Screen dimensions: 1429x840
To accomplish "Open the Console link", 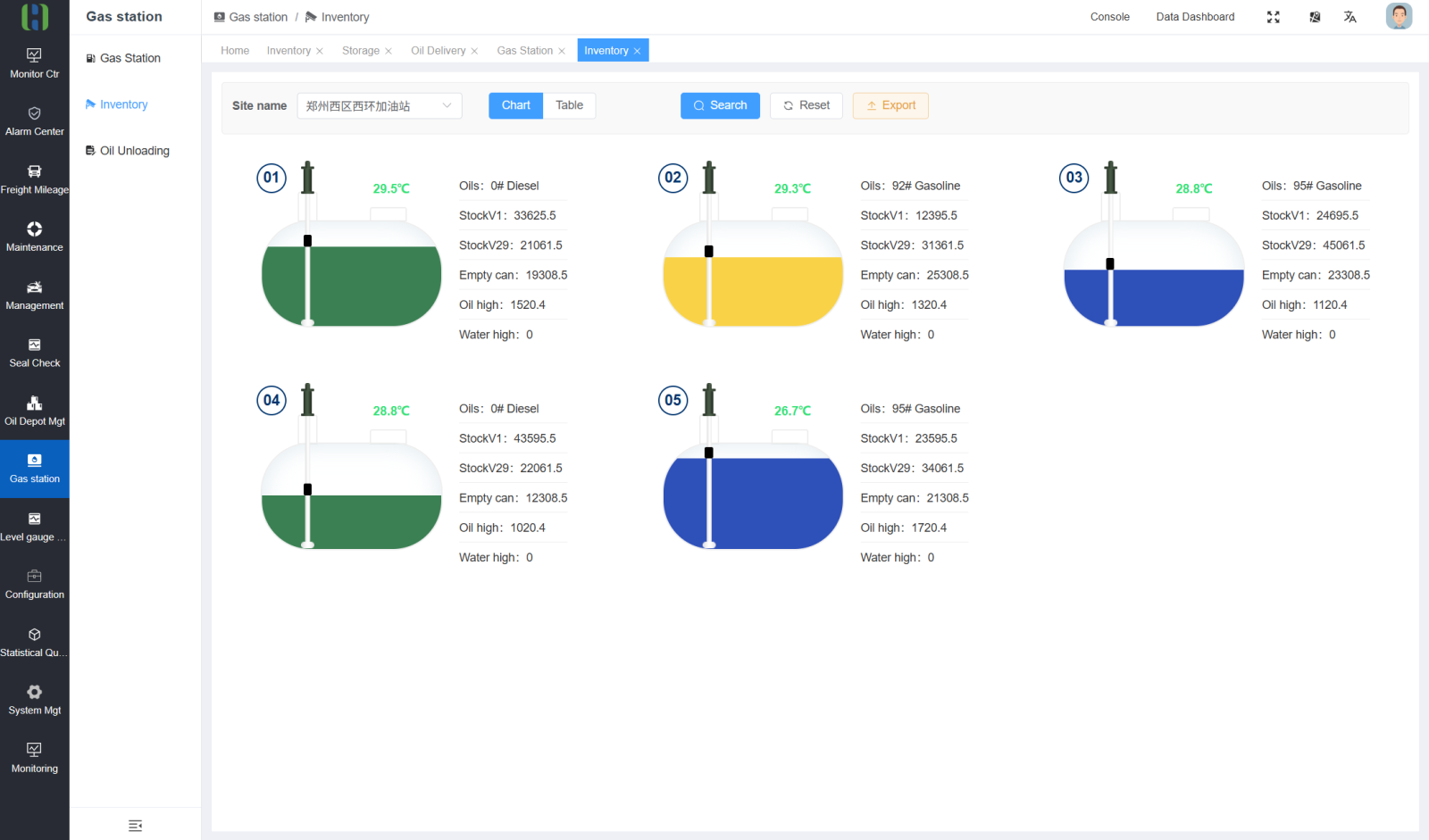I will tap(1110, 17).
